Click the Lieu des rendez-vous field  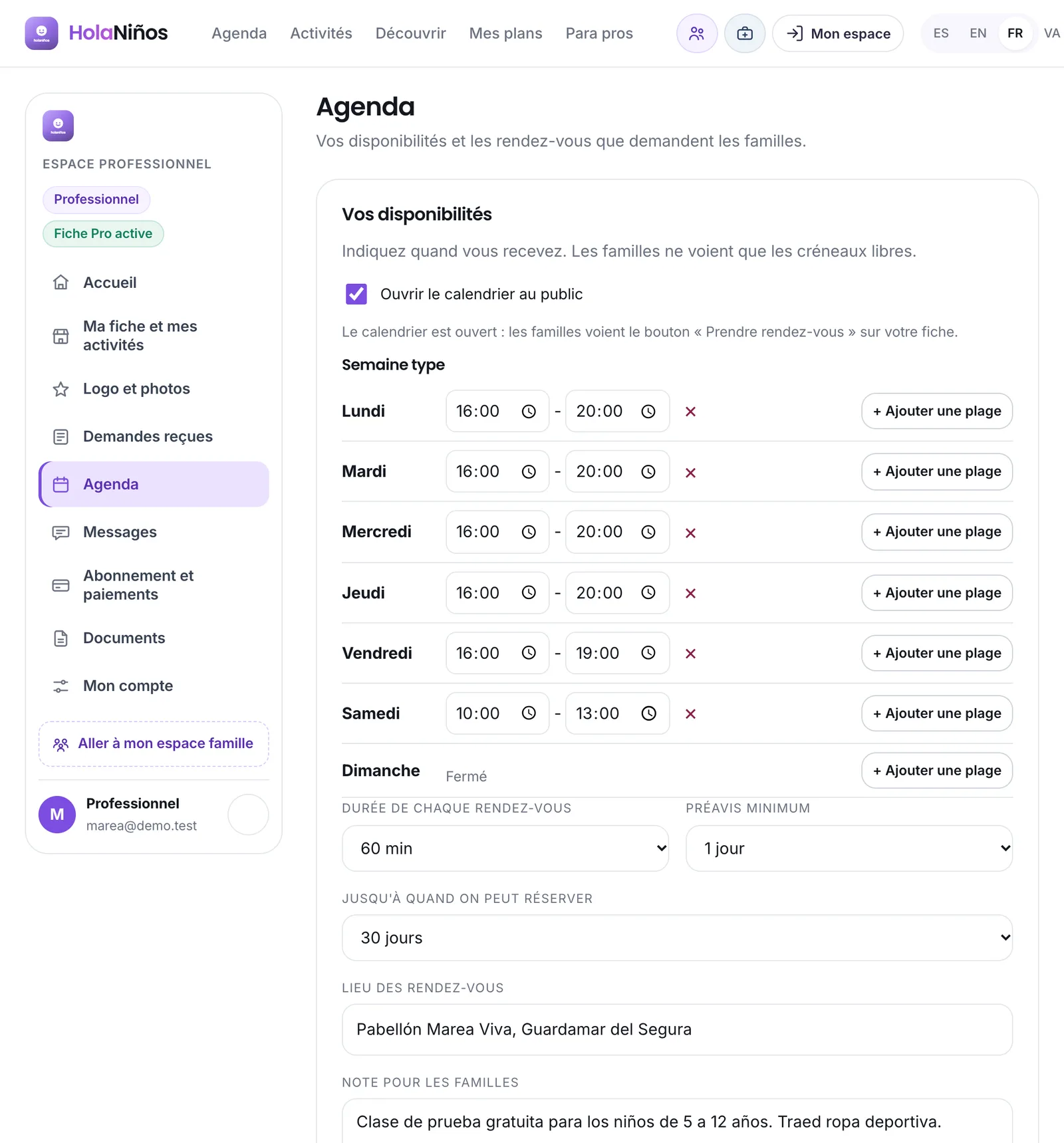(677, 1029)
